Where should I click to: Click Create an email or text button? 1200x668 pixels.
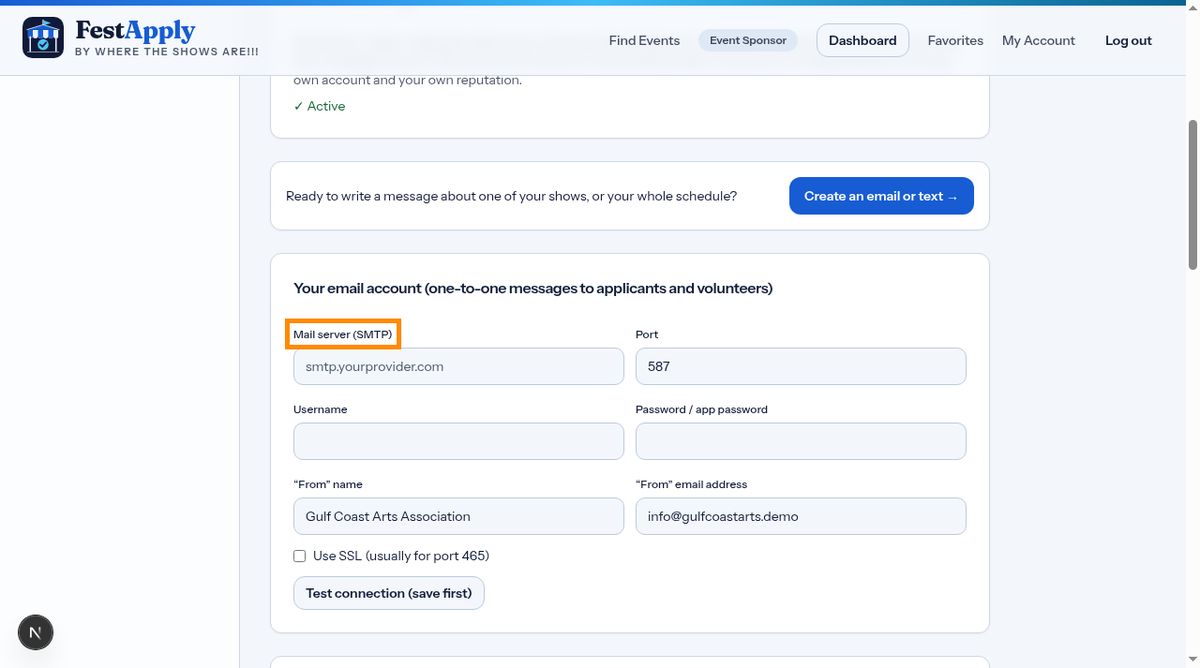coord(881,196)
